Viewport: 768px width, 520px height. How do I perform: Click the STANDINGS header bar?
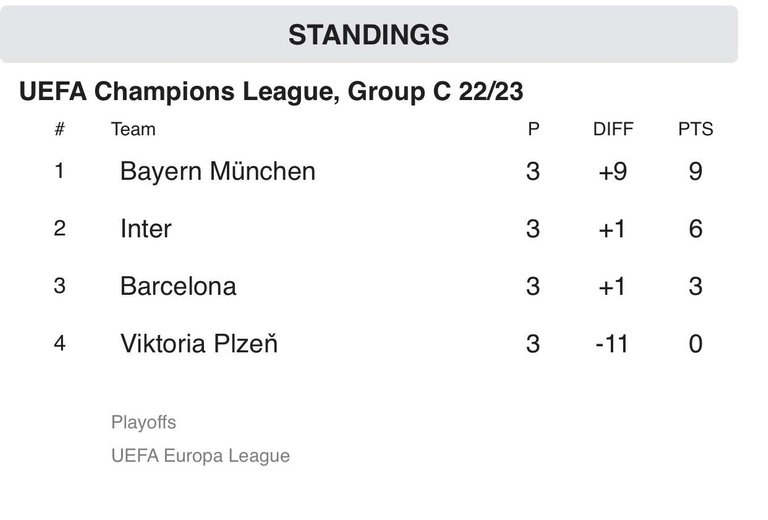[x=369, y=34]
